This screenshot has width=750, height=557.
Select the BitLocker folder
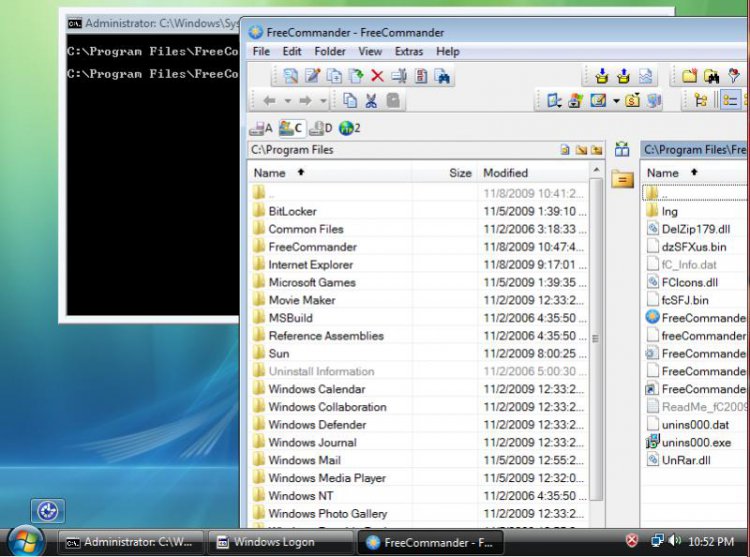tap(292, 211)
